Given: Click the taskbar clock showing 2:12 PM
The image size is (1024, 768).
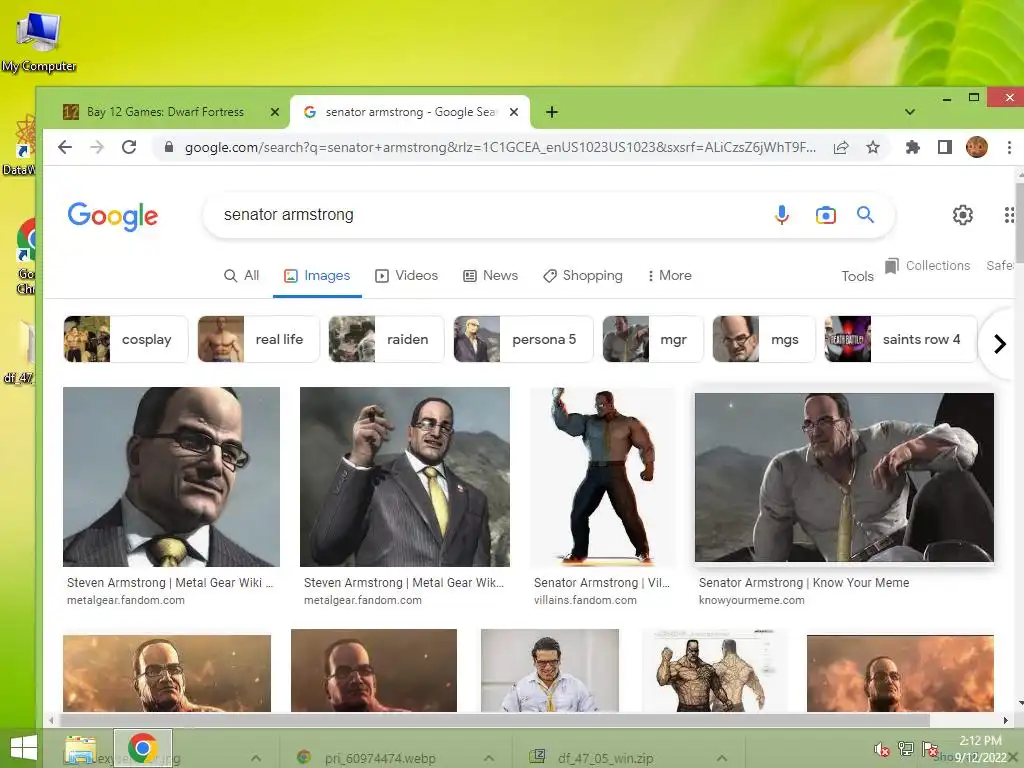Looking at the screenshot, I should [980, 748].
